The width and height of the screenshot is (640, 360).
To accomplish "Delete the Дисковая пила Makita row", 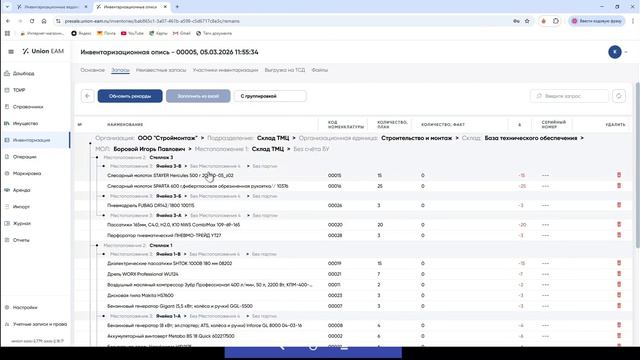I will pos(619,295).
